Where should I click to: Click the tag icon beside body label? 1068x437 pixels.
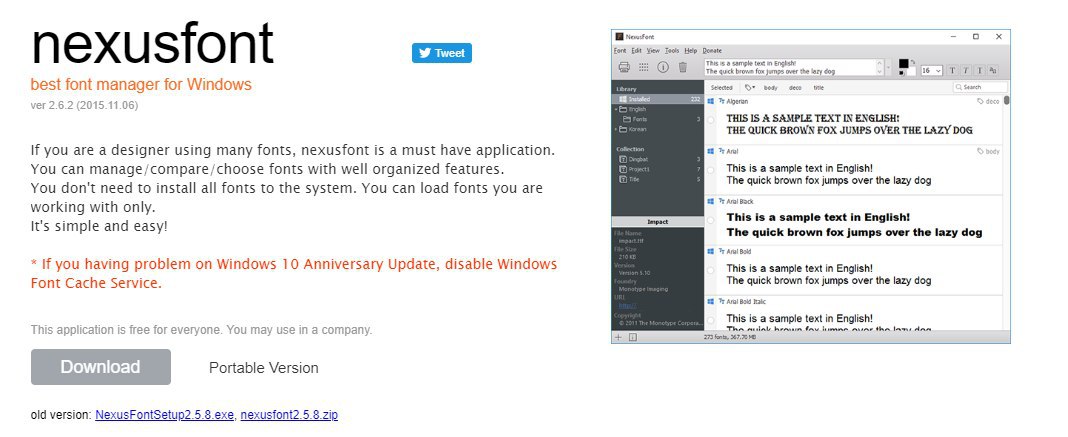point(980,151)
